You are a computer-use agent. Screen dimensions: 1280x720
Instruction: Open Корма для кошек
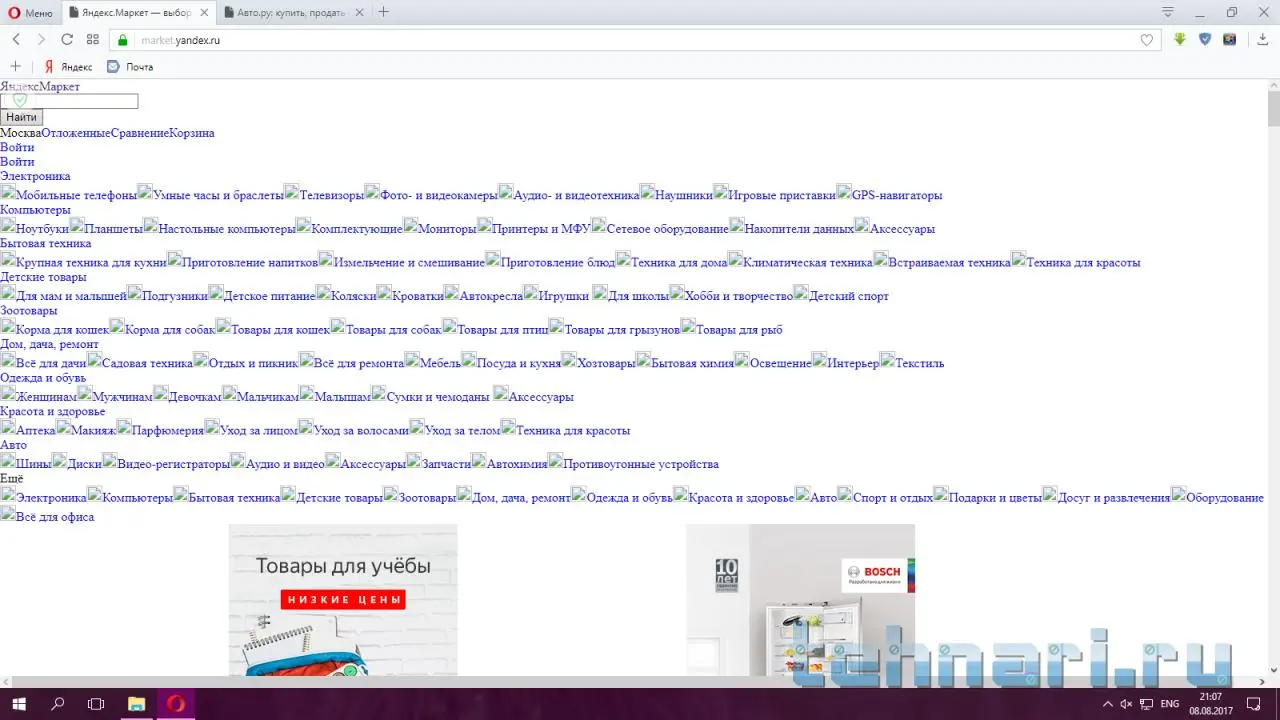coord(62,330)
